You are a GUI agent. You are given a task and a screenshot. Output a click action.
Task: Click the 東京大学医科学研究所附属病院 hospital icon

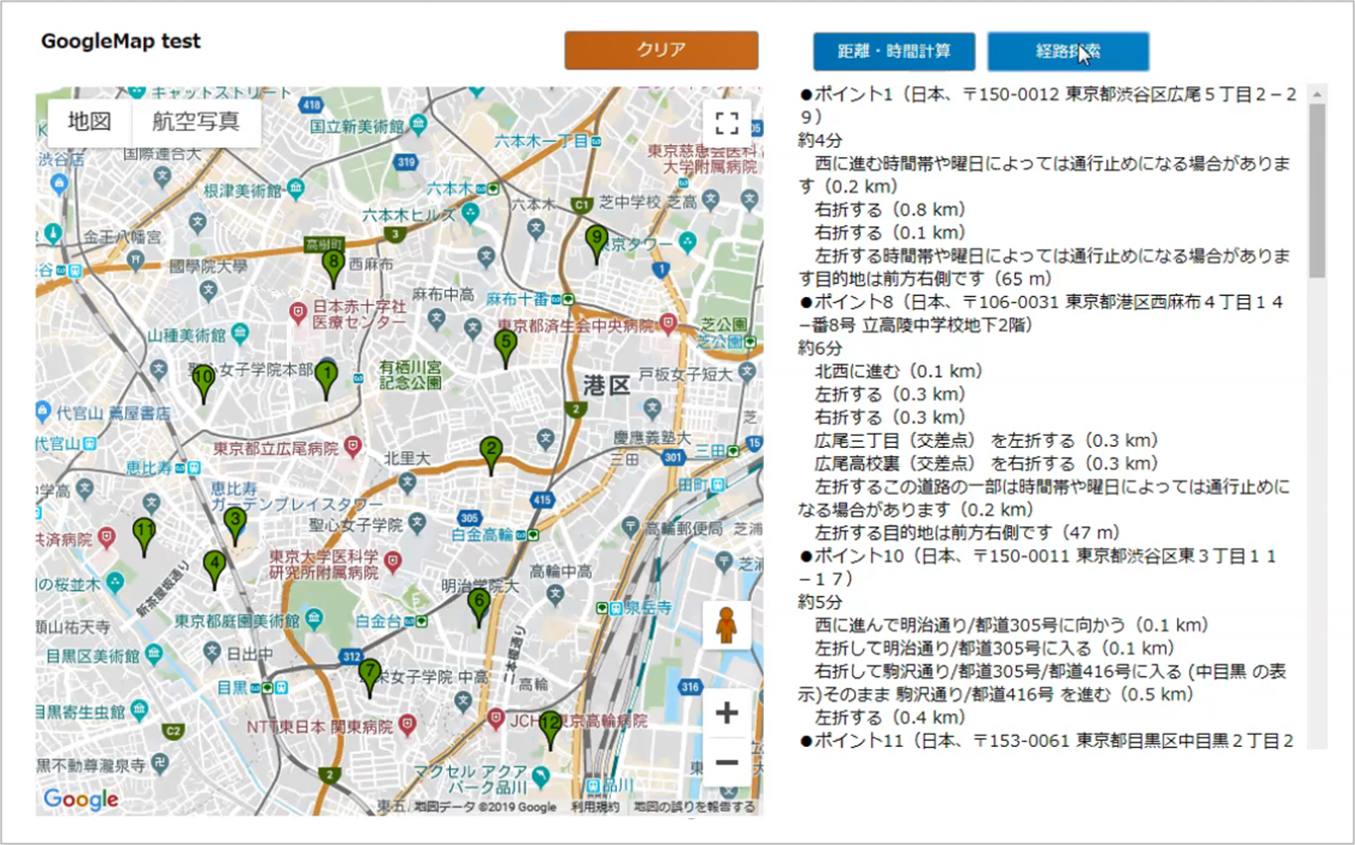coord(392,564)
